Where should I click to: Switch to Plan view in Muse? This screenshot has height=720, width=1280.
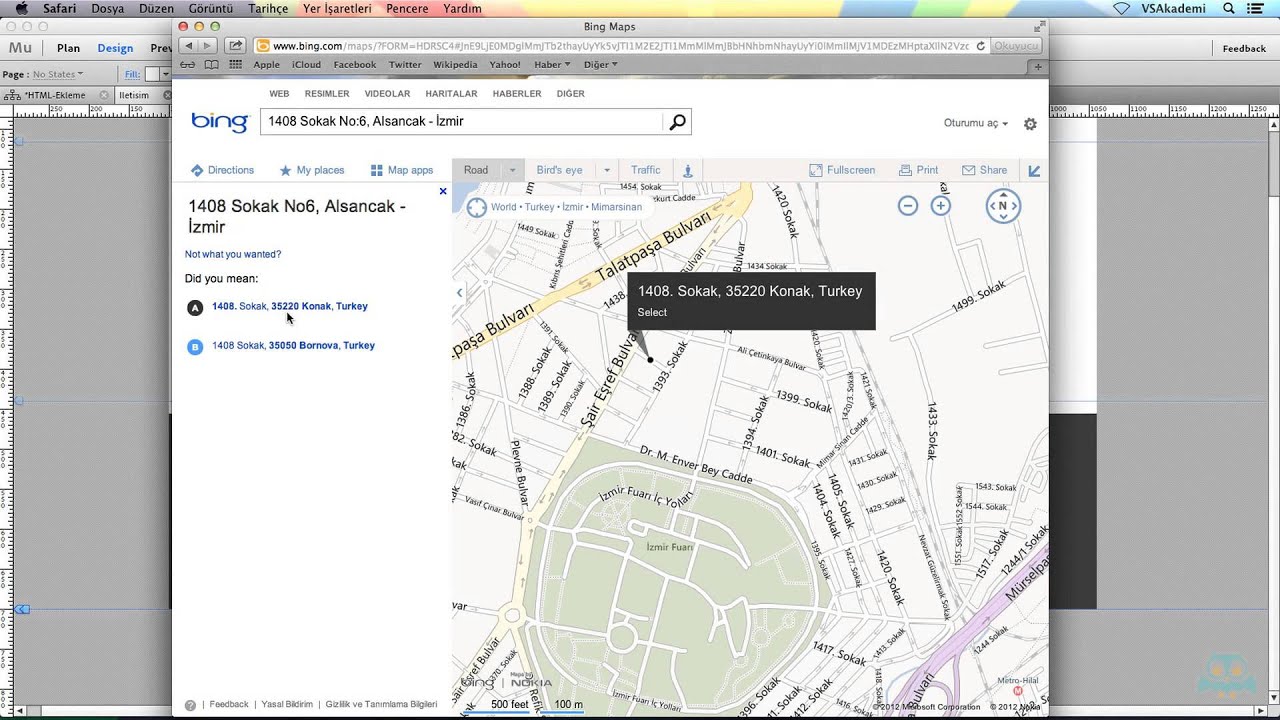coord(68,48)
